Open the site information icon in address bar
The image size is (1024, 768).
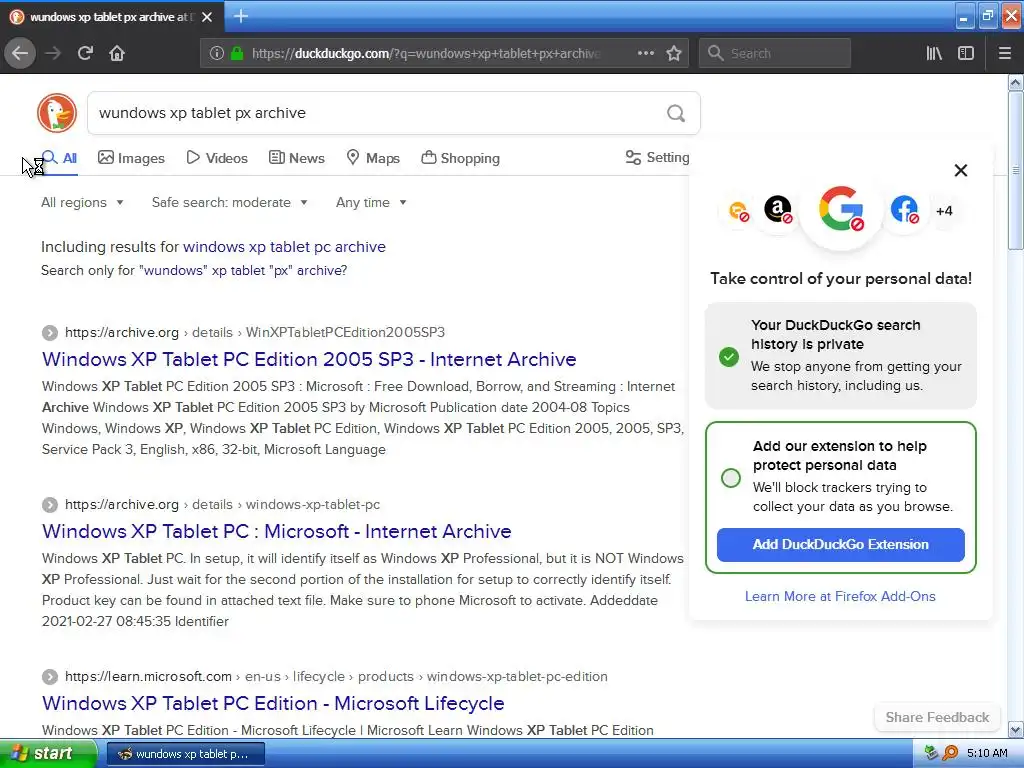click(x=217, y=53)
